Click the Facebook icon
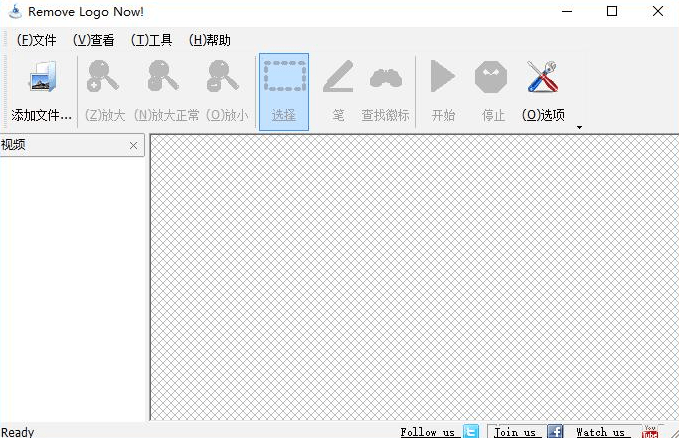This screenshot has height=438, width=679. [555, 432]
